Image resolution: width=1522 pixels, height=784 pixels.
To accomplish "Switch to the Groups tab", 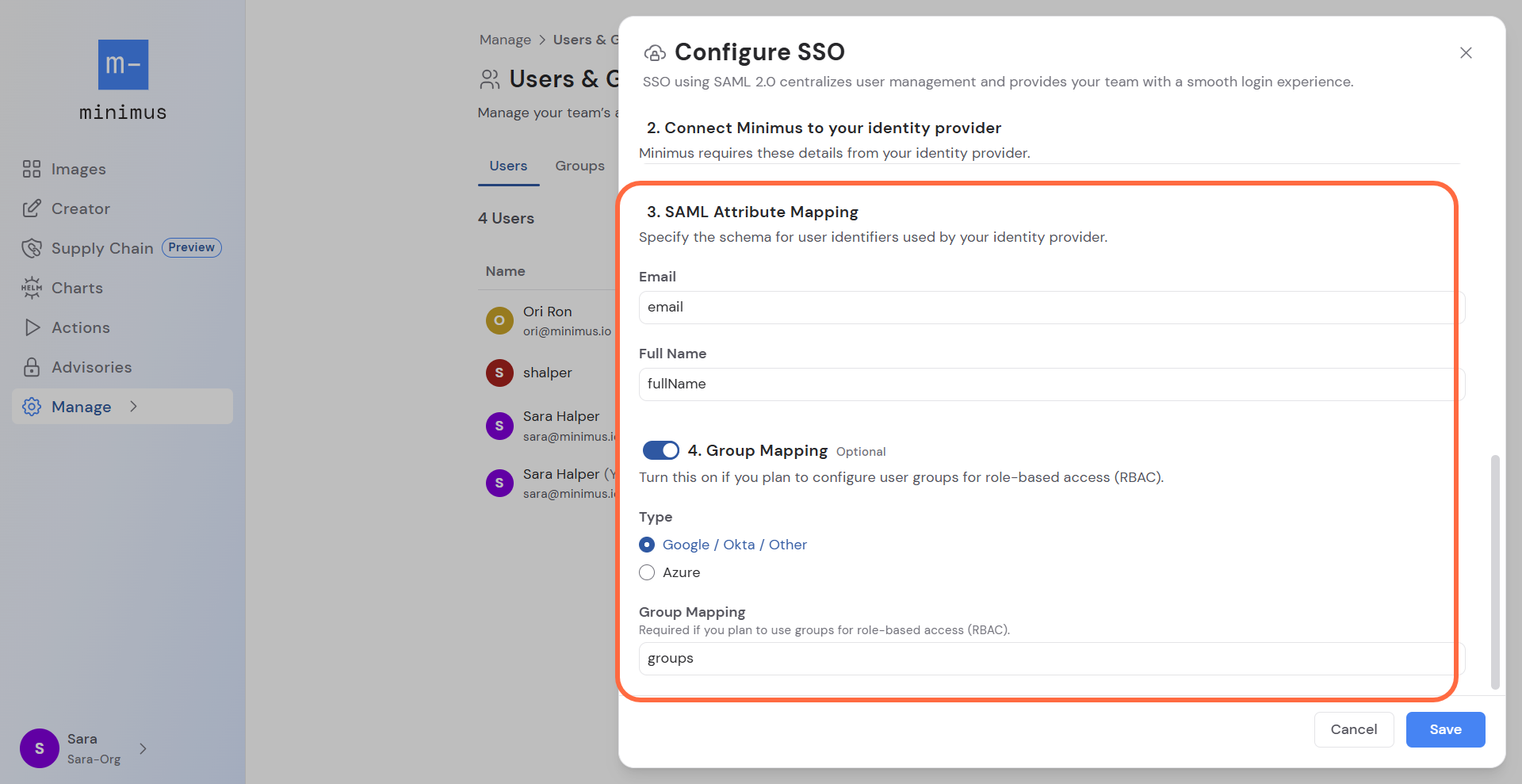I will tap(579, 166).
